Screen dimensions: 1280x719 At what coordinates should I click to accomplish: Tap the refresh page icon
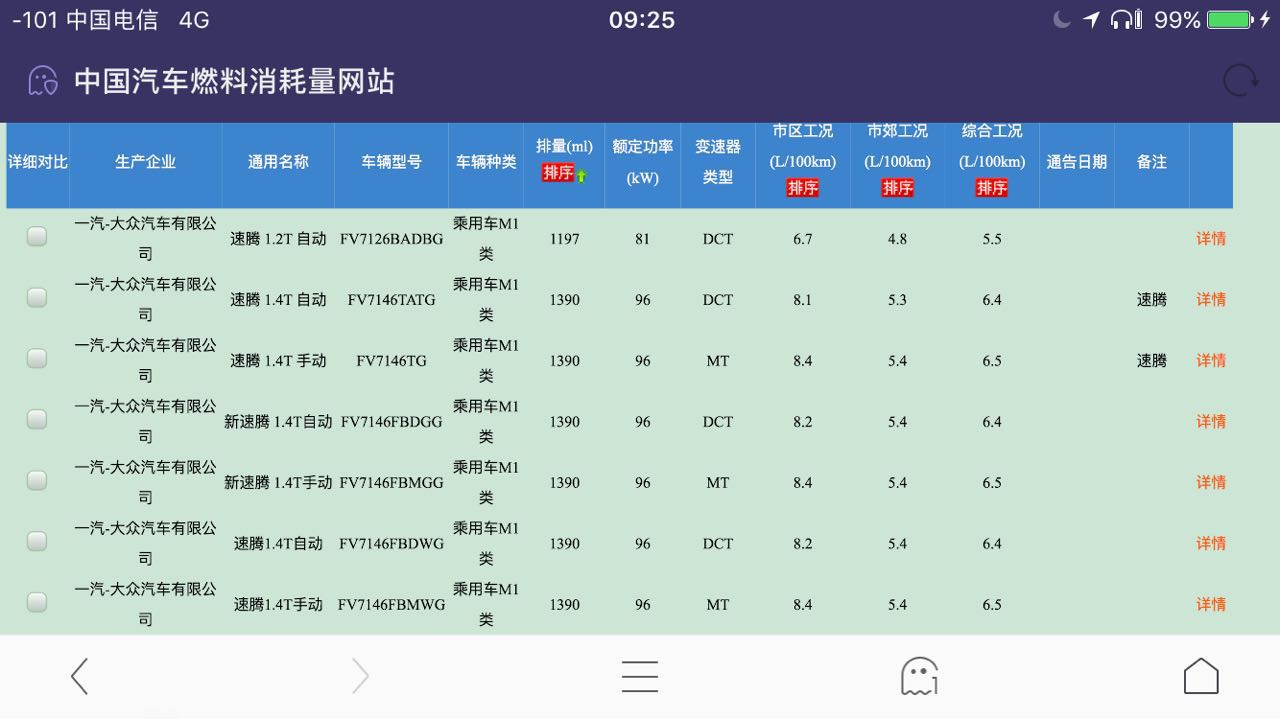coord(1241,80)
